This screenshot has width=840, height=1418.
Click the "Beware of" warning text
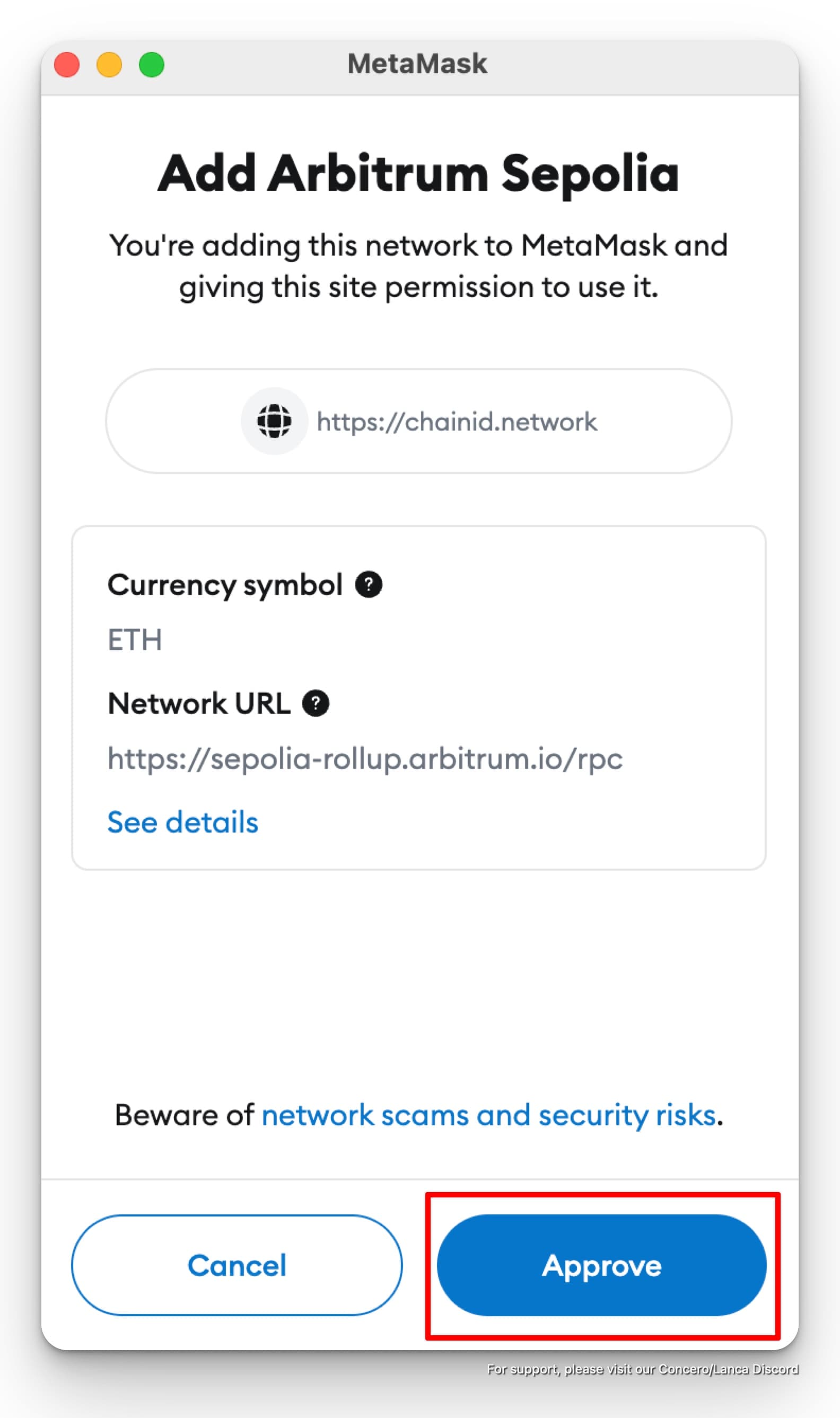[x=185, y=1115]
